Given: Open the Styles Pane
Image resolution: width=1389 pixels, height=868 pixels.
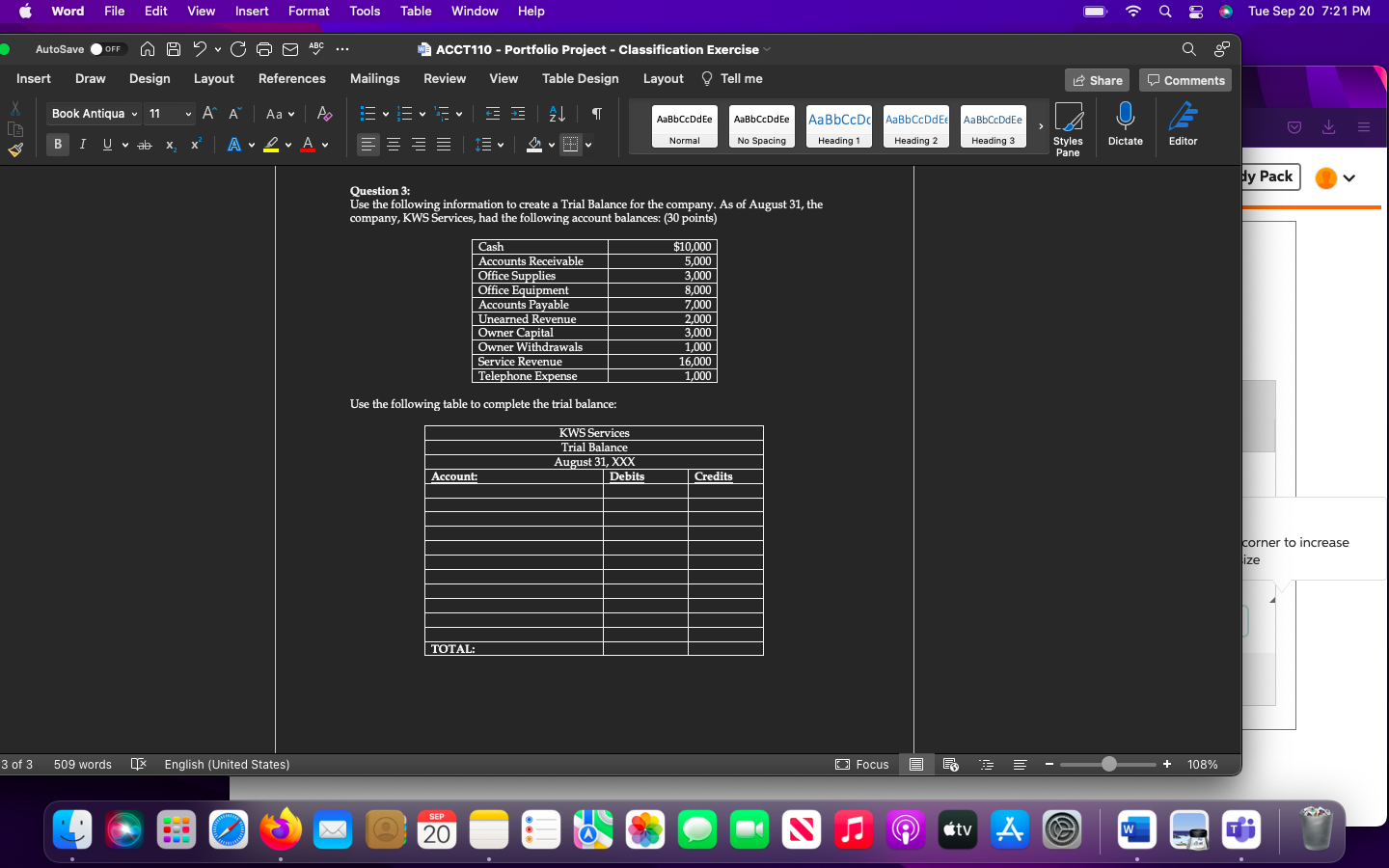Looking at the screenshot, I should click(x=1068, y=128).
